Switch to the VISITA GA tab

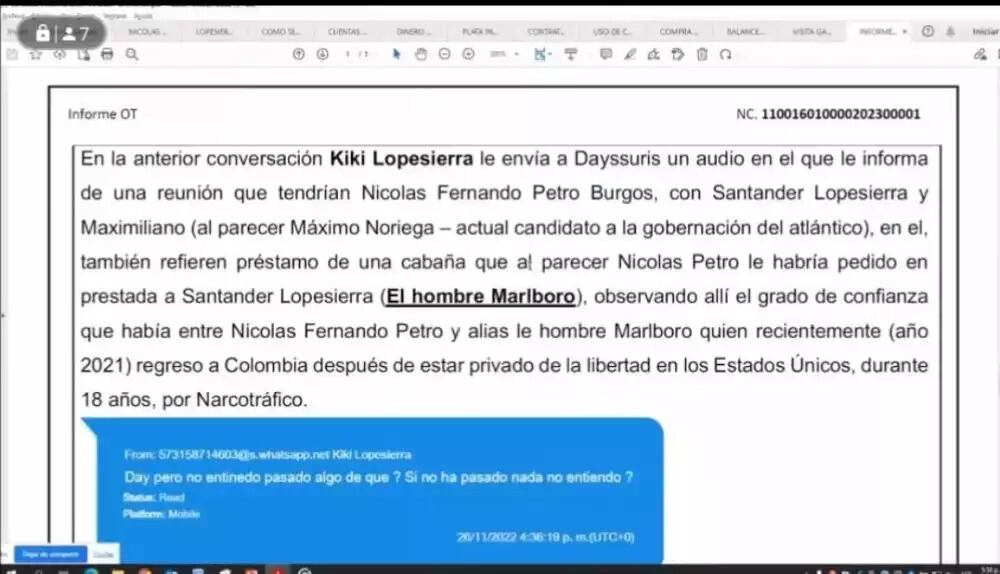[x=811, y=31]
